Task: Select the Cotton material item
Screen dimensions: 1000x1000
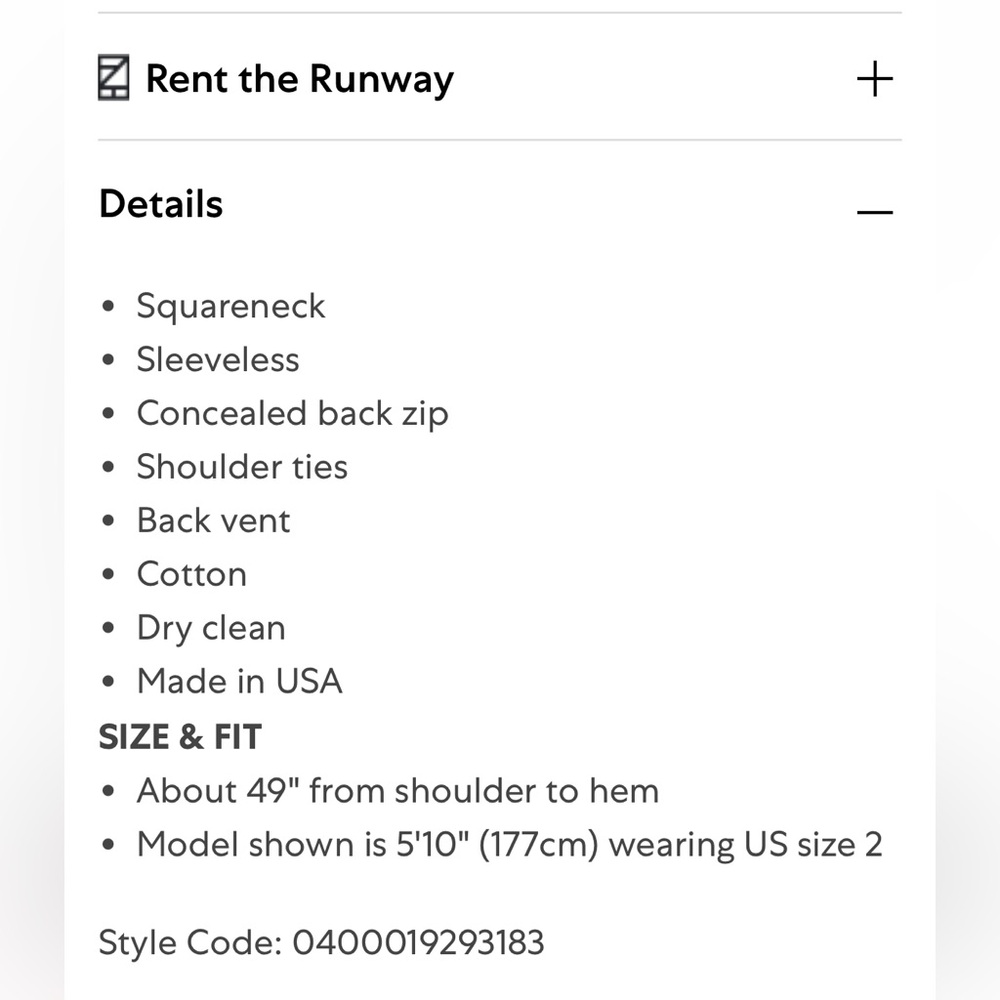Action: coord(191,575)
